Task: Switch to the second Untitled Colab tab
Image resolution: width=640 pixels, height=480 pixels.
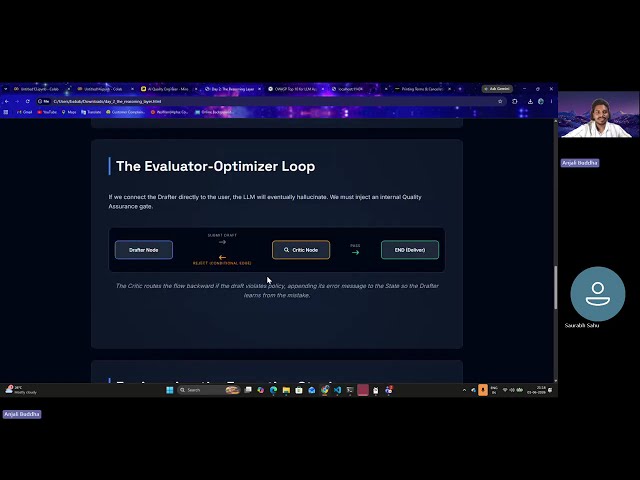Action: coord(103,89)
